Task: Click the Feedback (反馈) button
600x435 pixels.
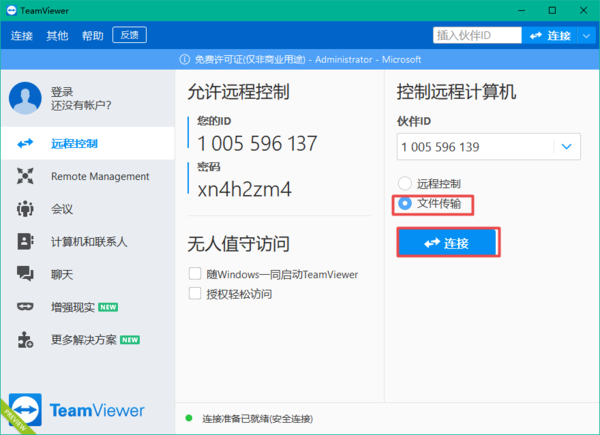Action: tap(130, 35)
